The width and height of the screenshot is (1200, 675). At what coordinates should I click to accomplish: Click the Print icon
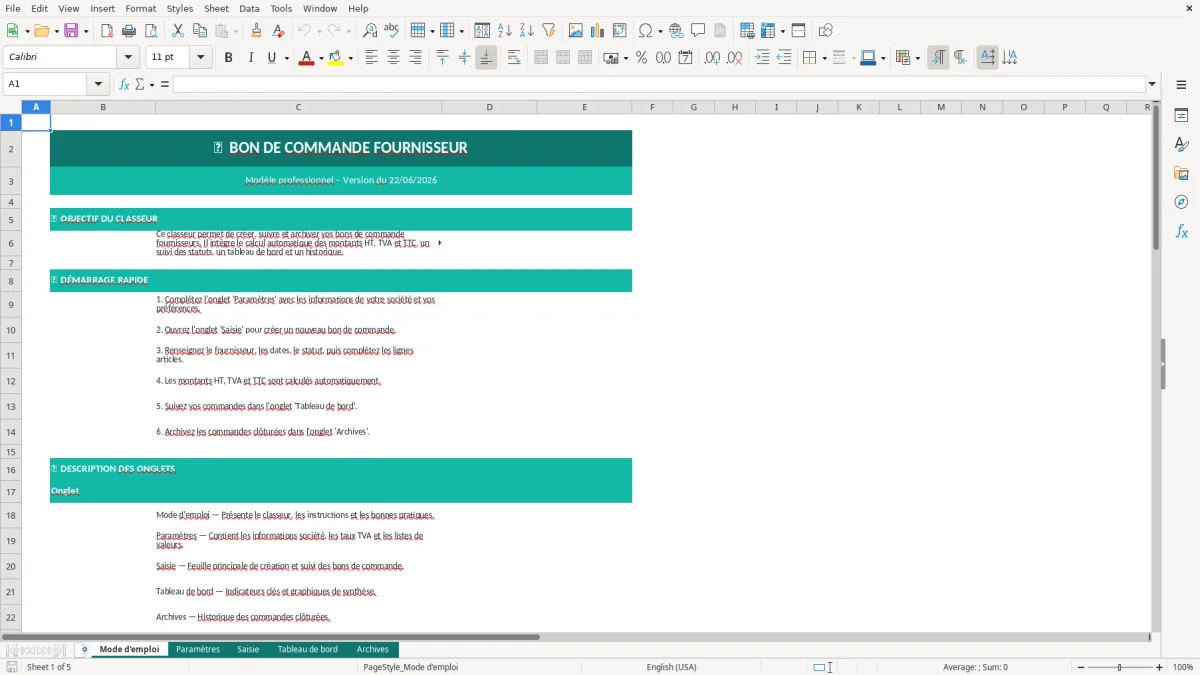129,31
